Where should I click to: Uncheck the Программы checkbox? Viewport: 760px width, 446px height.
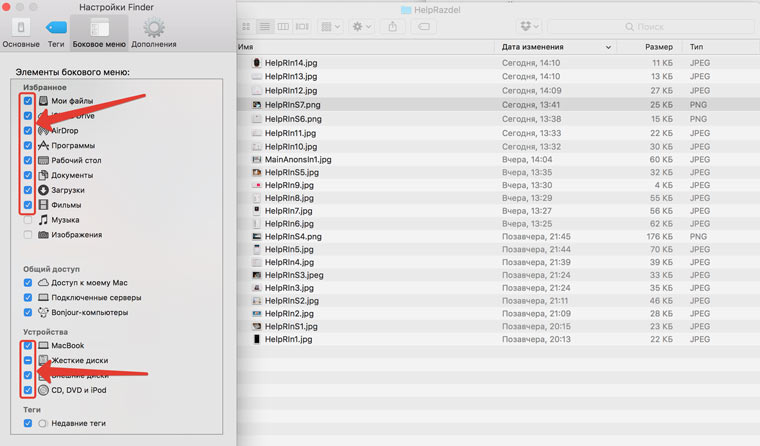pyautogui.click(x=28, y=145)
